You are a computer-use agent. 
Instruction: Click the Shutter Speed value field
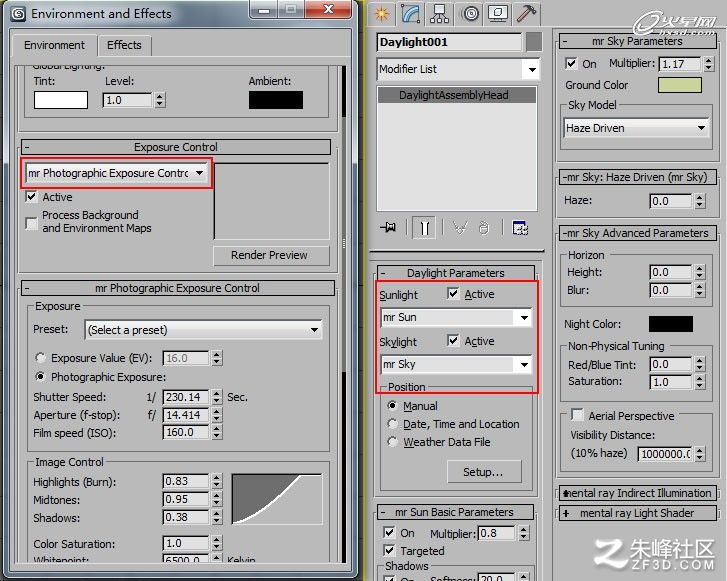(185, 397)
